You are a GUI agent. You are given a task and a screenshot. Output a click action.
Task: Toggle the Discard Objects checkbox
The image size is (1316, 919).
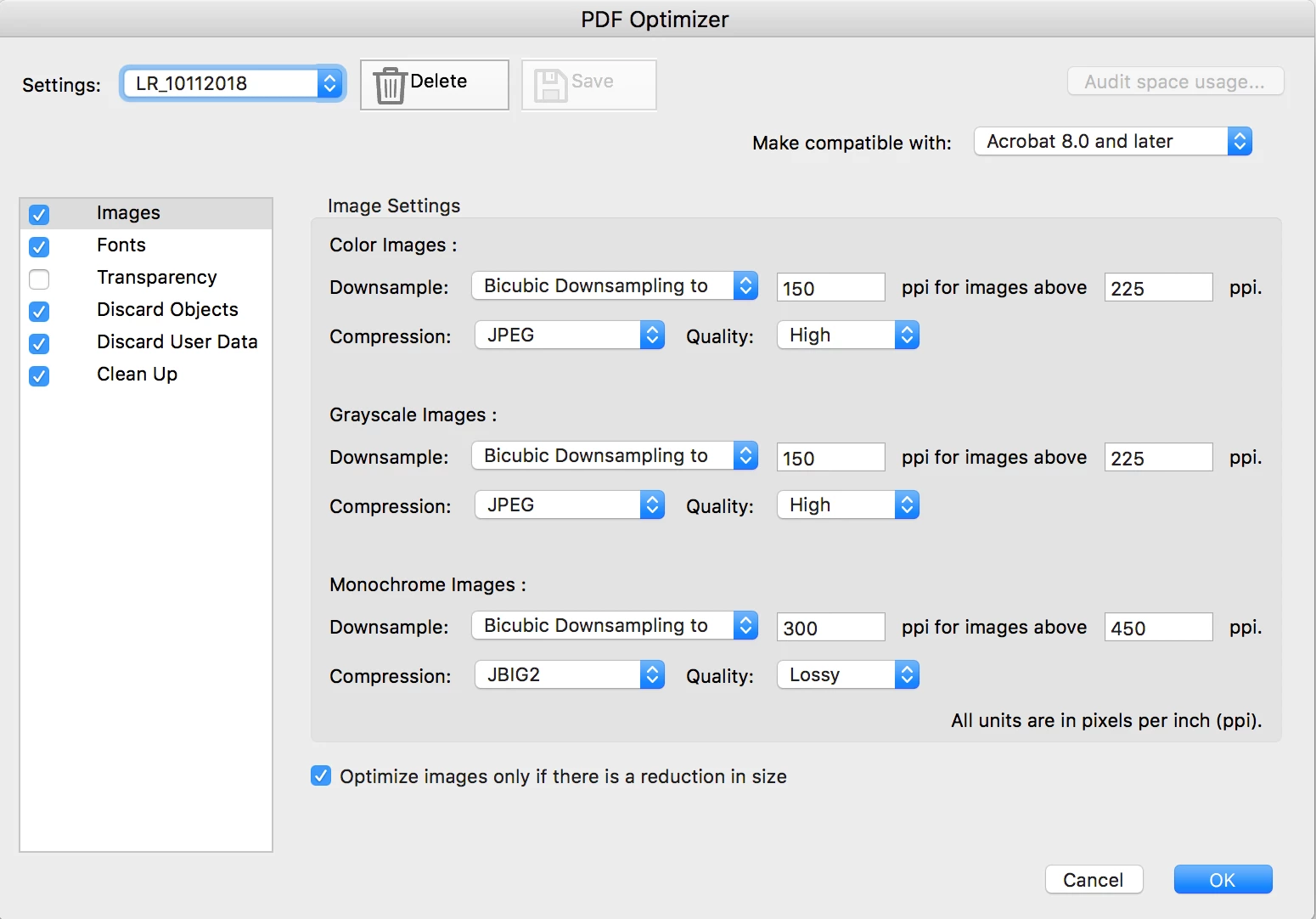39,311
